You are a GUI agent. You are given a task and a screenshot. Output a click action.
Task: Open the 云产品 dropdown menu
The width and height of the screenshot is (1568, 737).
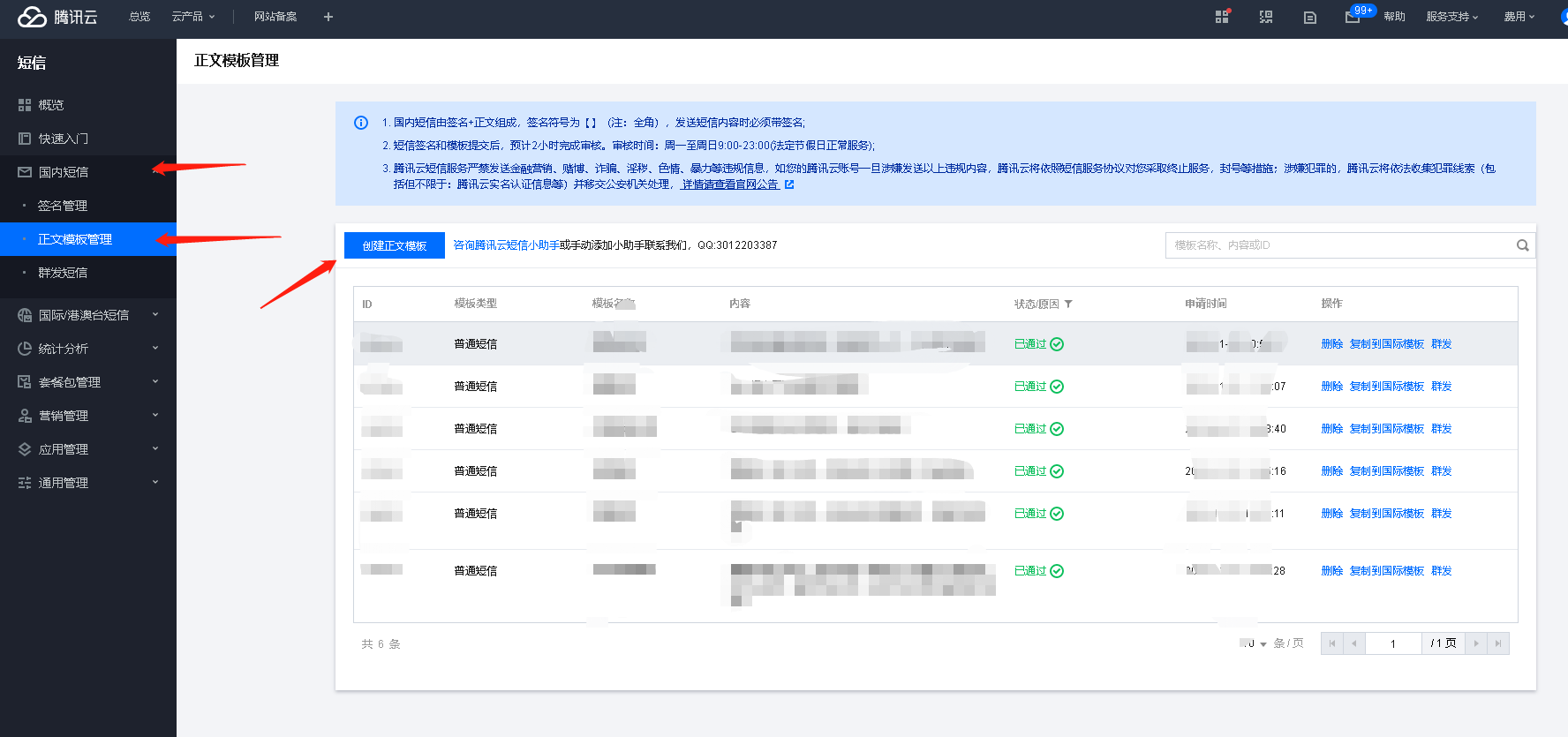(x=192, y=17)
